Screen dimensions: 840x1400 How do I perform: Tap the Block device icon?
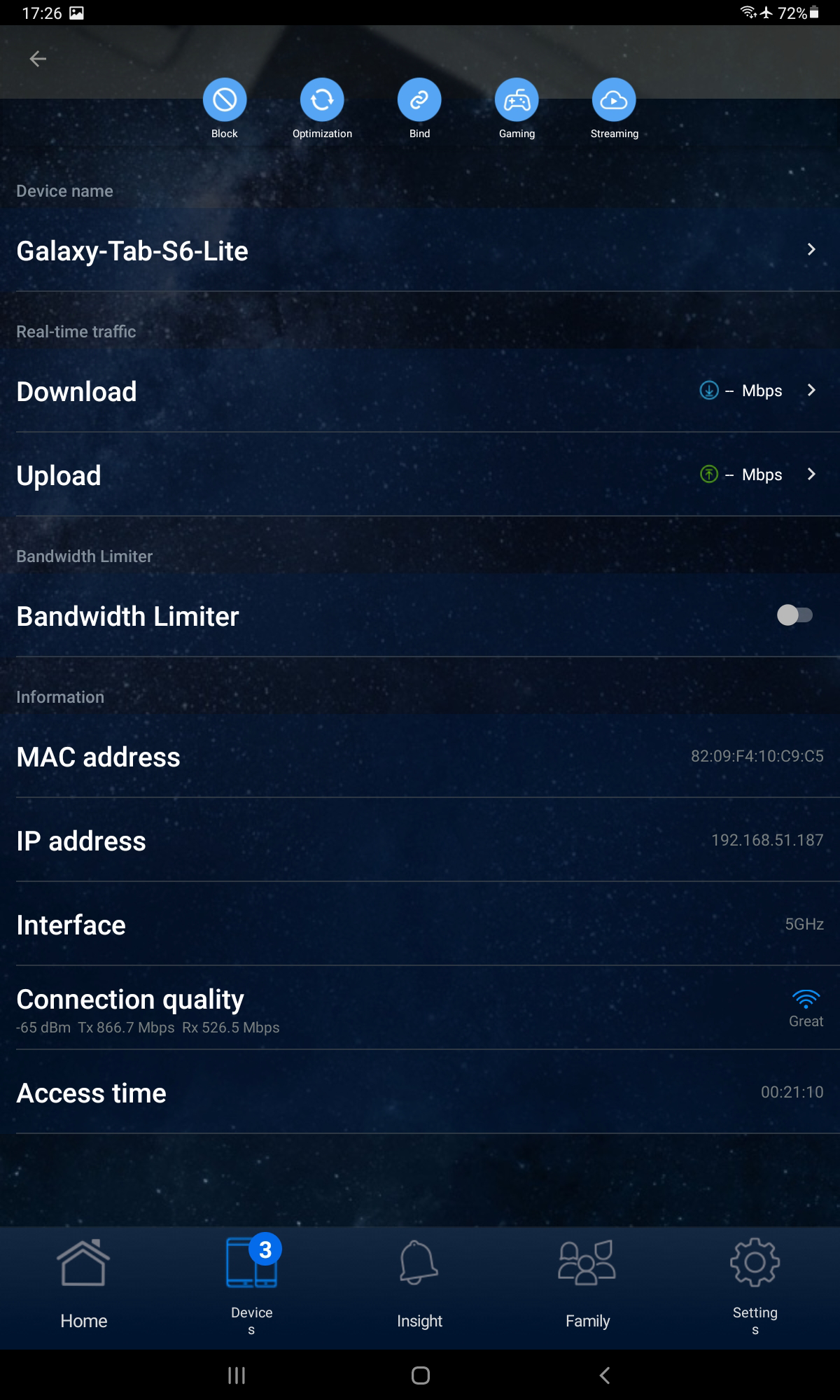(x=225, y=100)
